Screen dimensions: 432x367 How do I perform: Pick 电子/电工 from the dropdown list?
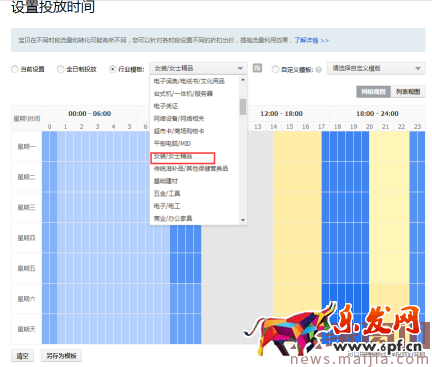[167, 206]
